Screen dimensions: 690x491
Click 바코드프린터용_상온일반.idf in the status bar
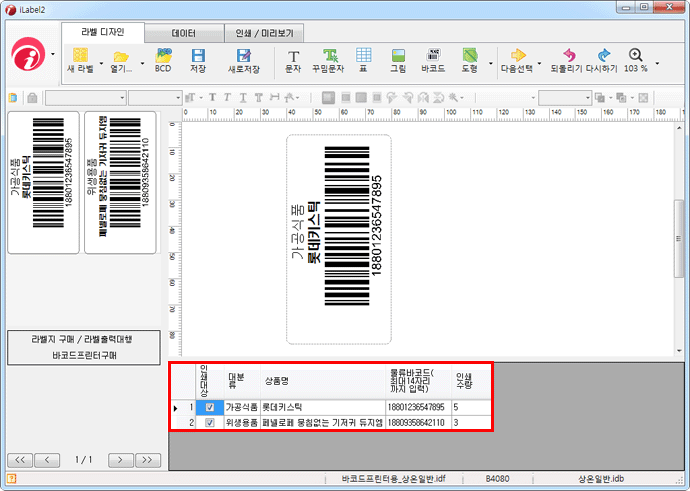pos(393,479)
